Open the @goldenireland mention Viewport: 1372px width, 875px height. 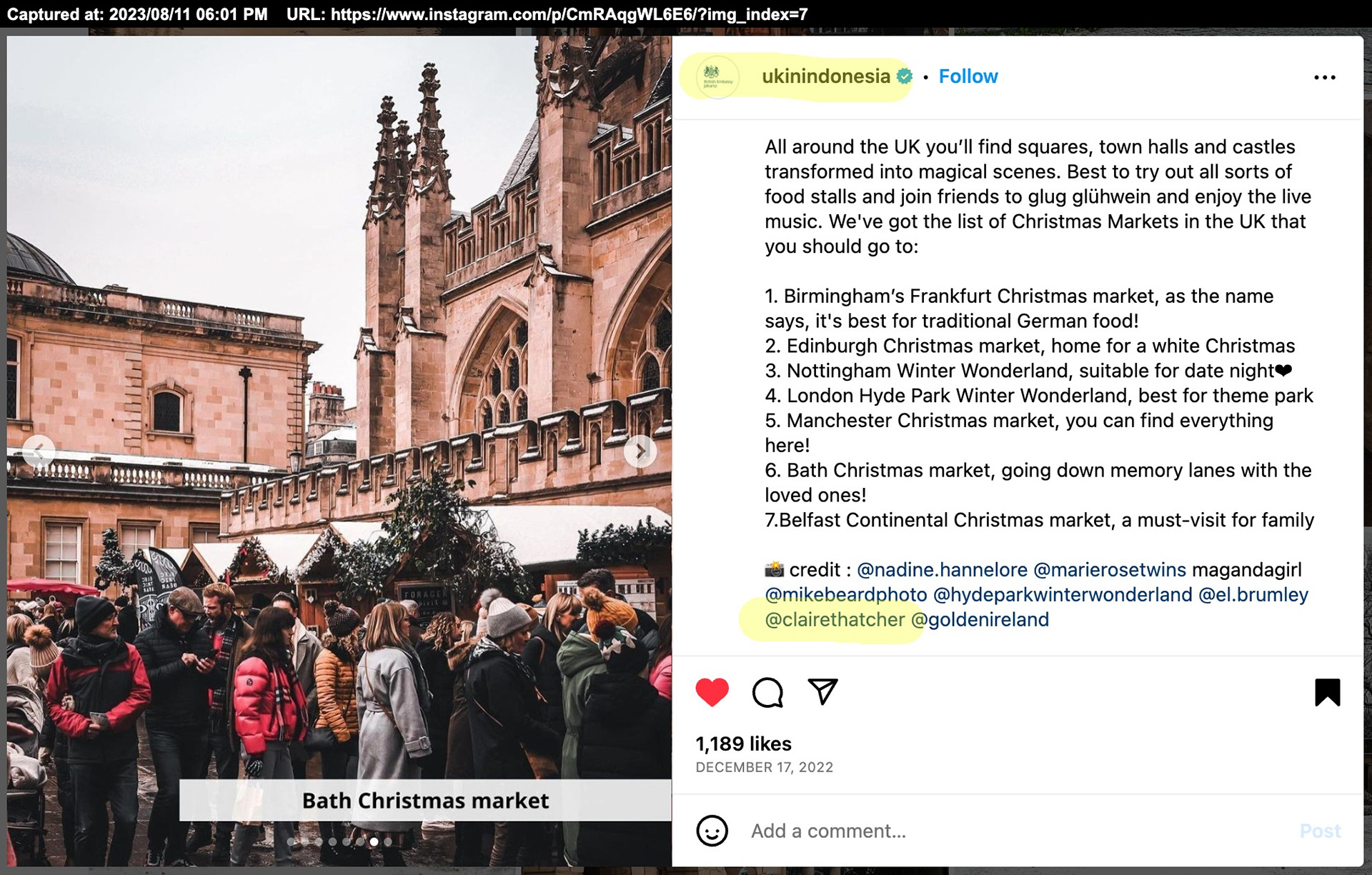(980, 619)
